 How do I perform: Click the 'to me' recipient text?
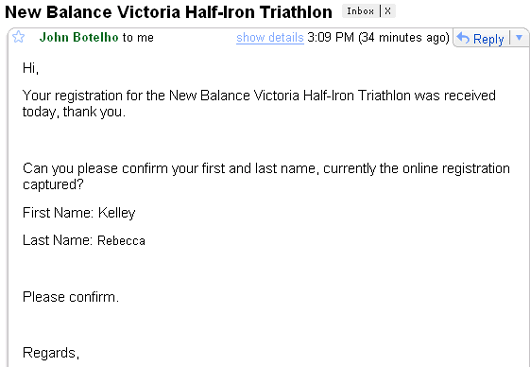[x=138, y=38]
